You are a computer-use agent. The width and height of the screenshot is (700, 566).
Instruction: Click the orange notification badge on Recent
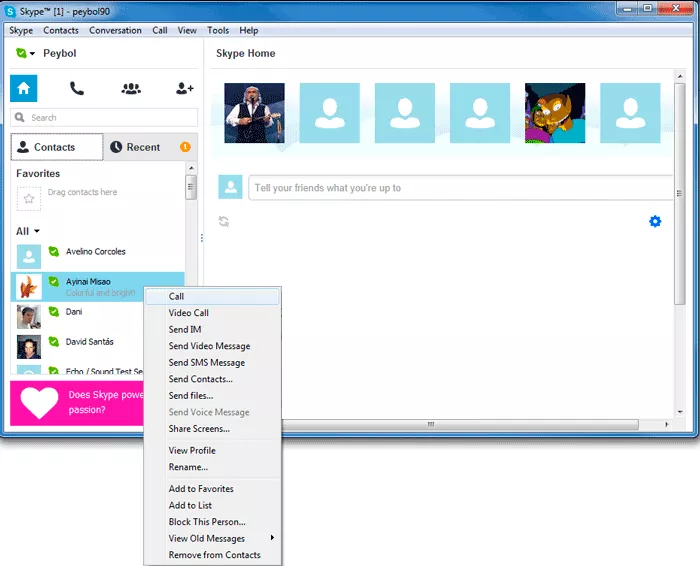(185, 147)
